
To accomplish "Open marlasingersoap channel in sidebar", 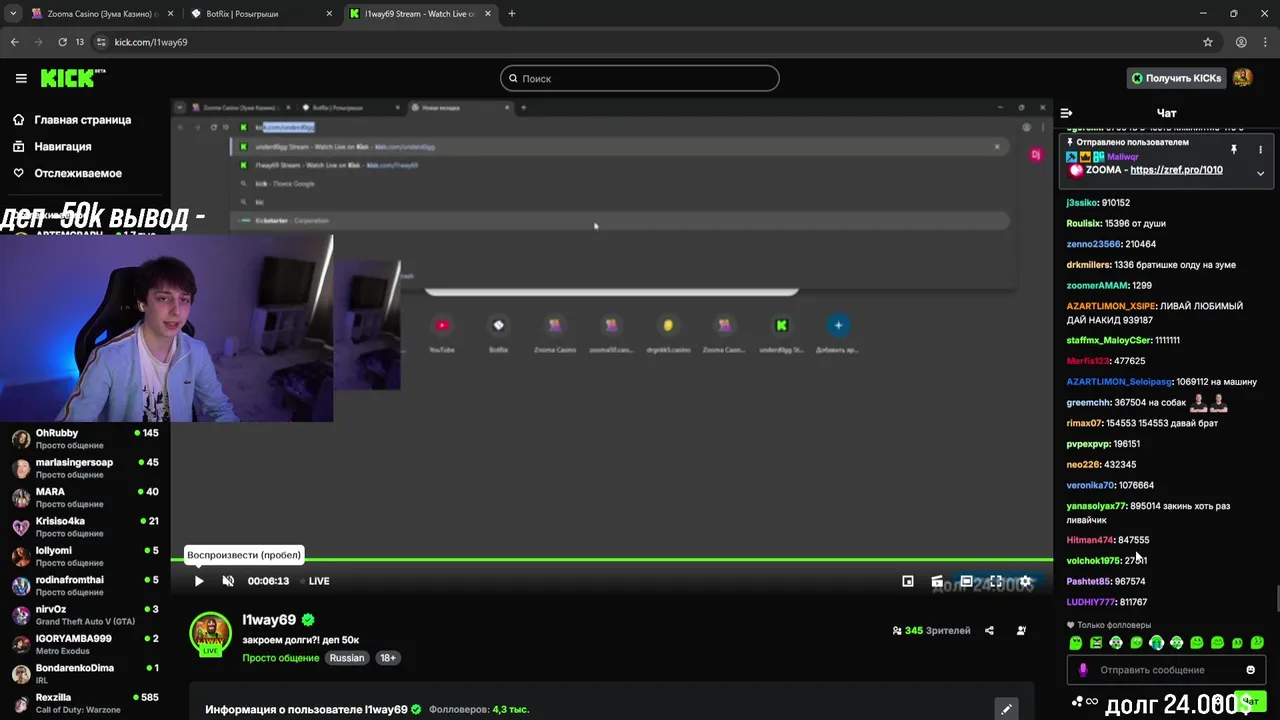I will click(x=85, y=468).
